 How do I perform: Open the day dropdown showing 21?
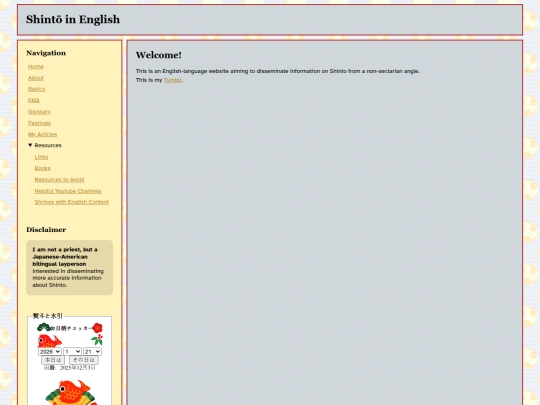tap(92, 352)
